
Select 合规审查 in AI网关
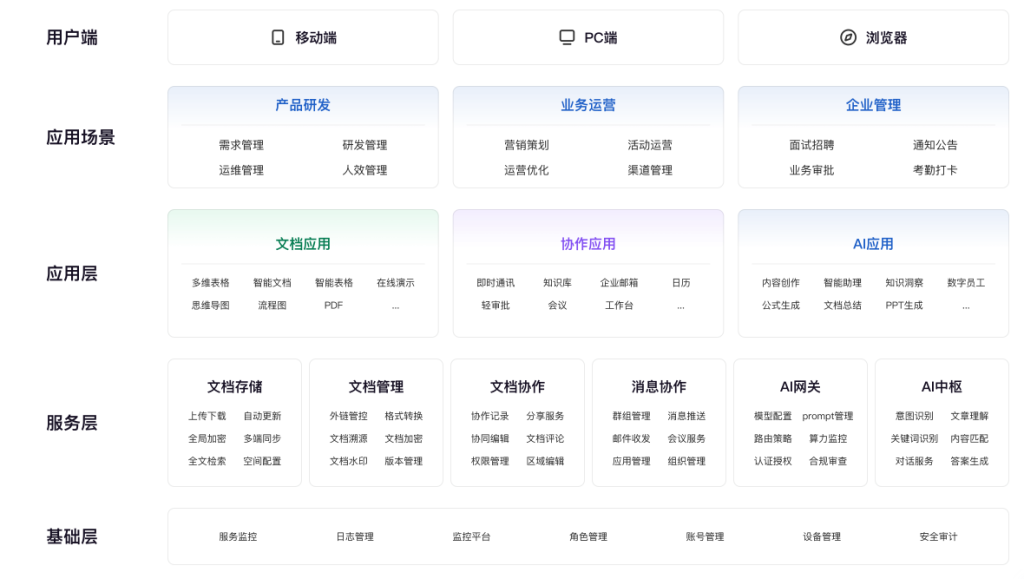pyautogui.click(x=827, y=461)
